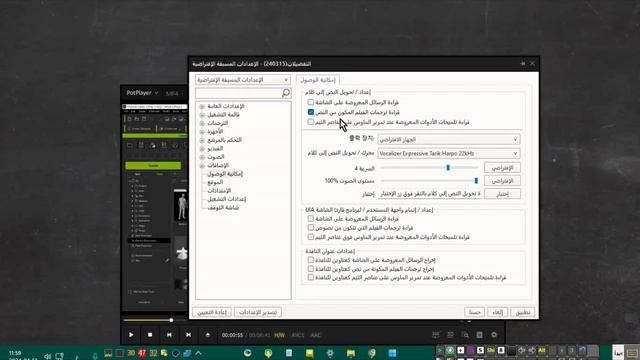Enable TTS 'قراءة الرسائل المعروضة على الشاشة' checkbox
This screenshot has height=360, width=640.
pos(311,102)
